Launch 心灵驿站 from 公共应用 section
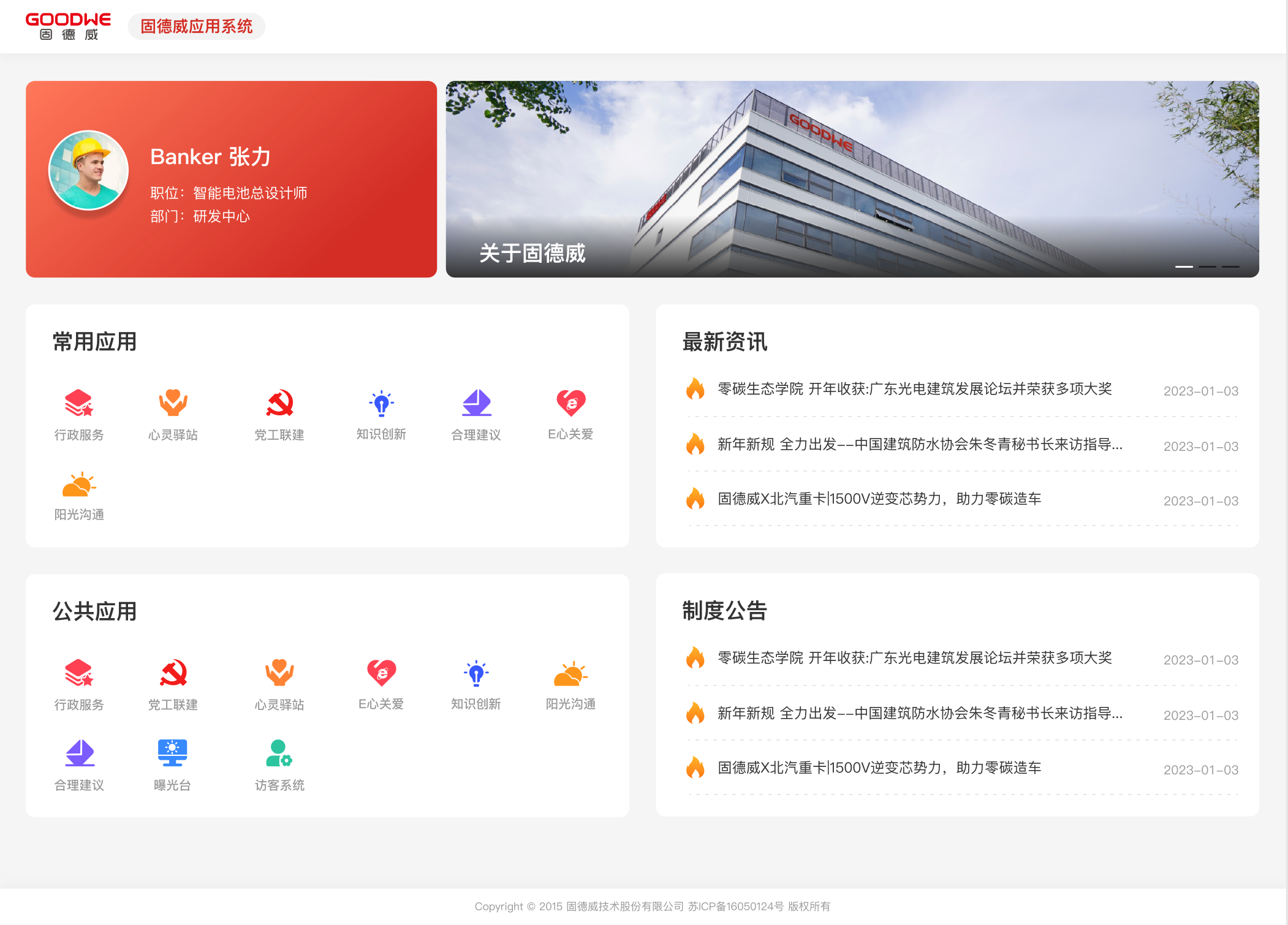The width and height of the screenshot is (1288, 925). [279, 684]
